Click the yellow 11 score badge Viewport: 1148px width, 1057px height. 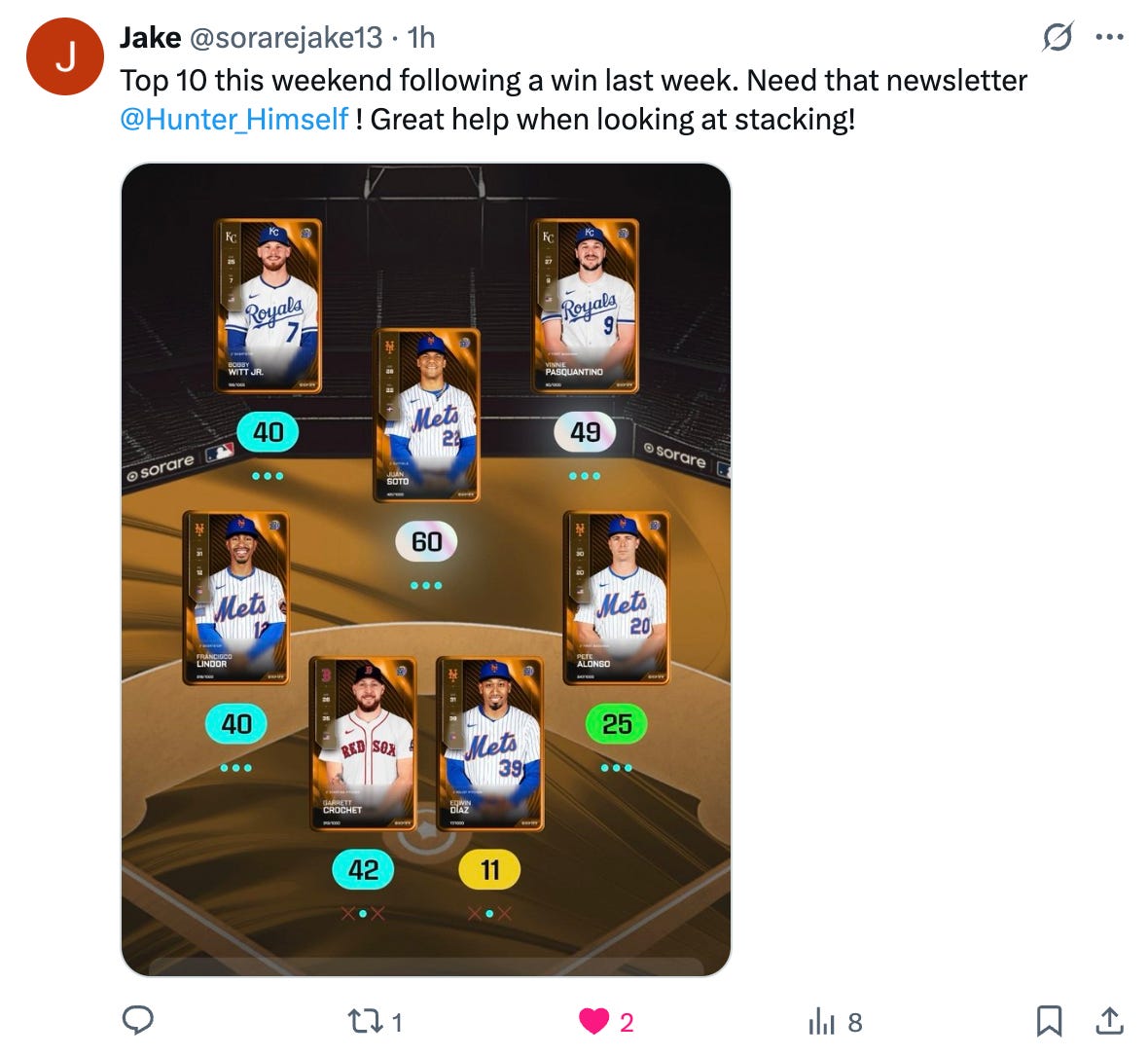click(489, 869)
